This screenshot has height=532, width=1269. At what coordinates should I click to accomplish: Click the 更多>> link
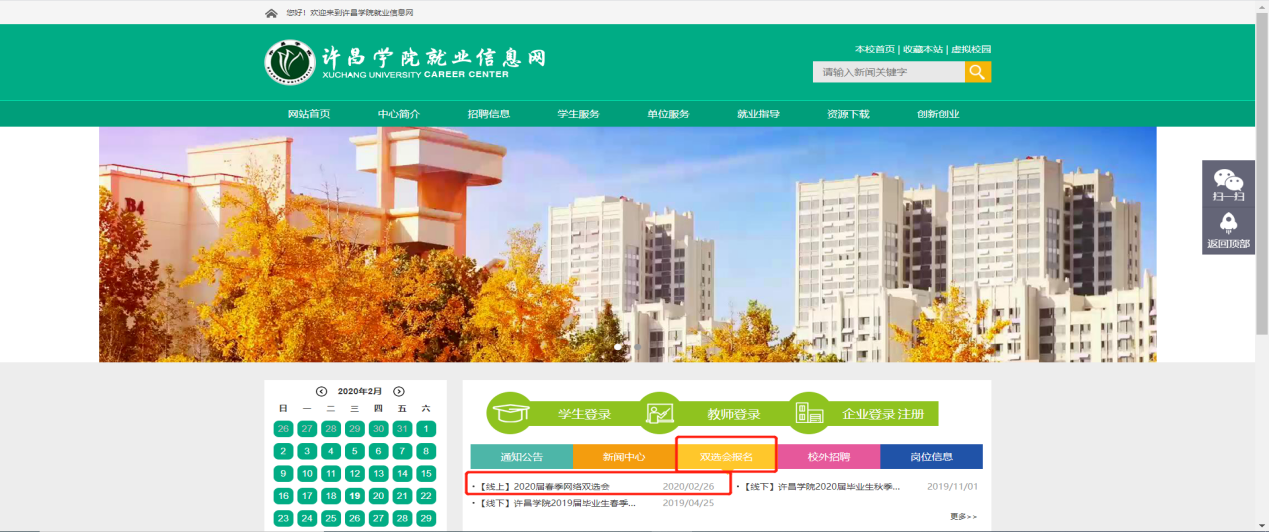pos(963,517)
